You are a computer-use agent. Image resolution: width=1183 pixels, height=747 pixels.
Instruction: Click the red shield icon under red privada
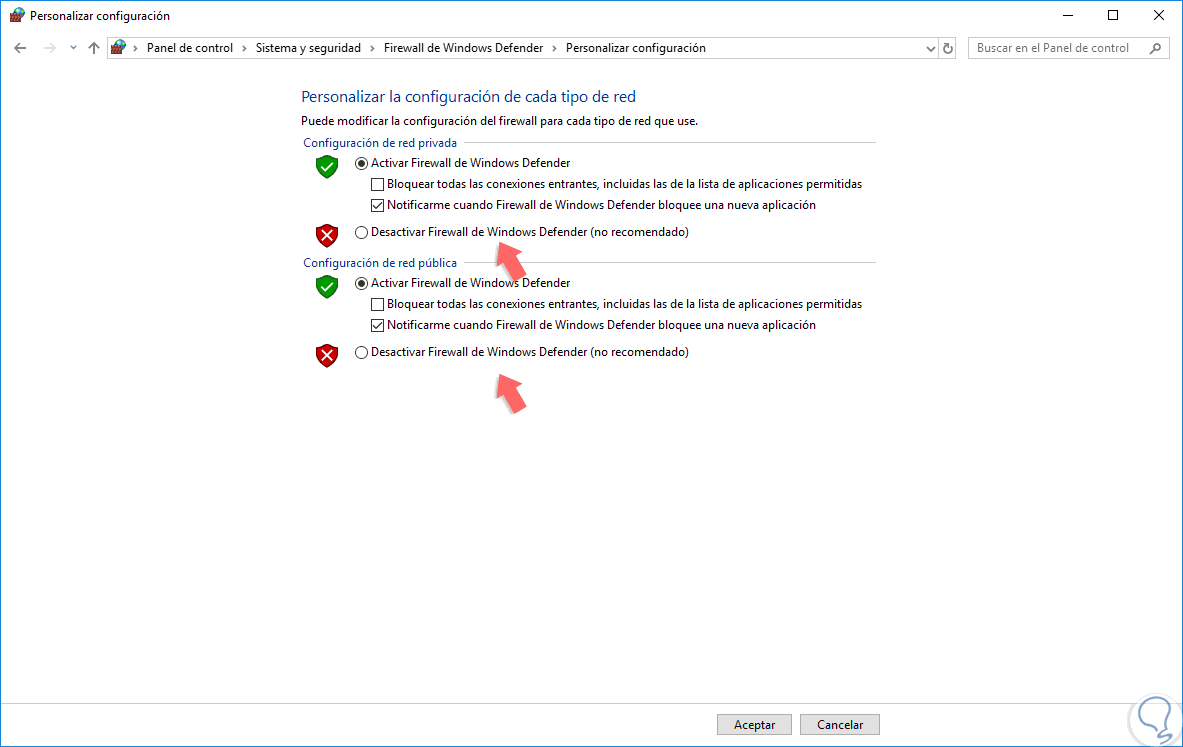pyautogui.click(x=327, y=235)
